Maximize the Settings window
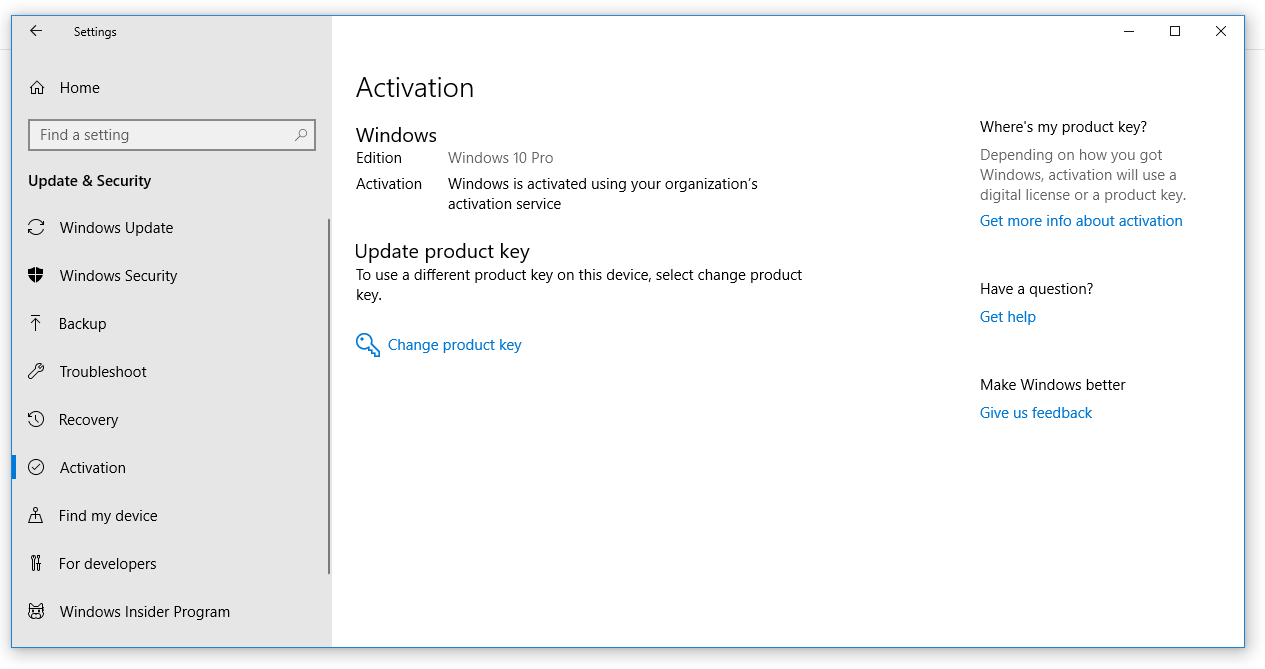The image size is (1265, 669). click(1175, 31)
